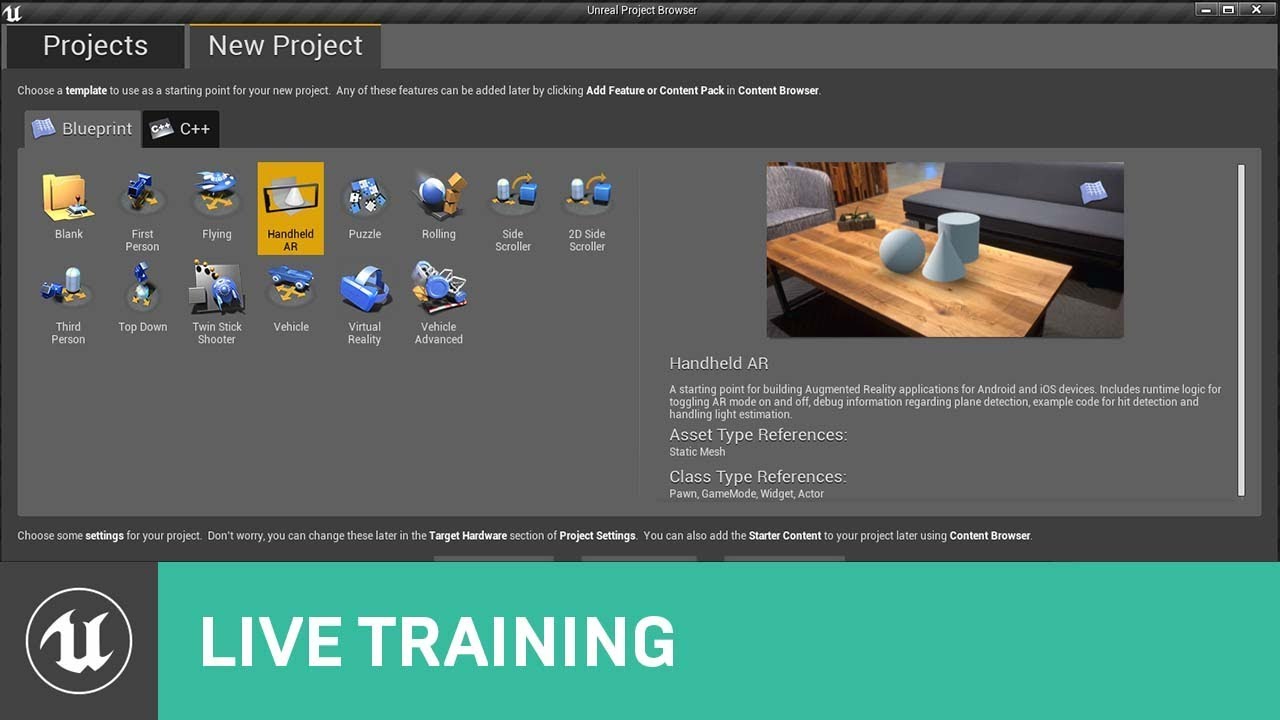Click the Asset Type References heading
The height and width of the screenshot is (720, 1280).
pos(758,435)
